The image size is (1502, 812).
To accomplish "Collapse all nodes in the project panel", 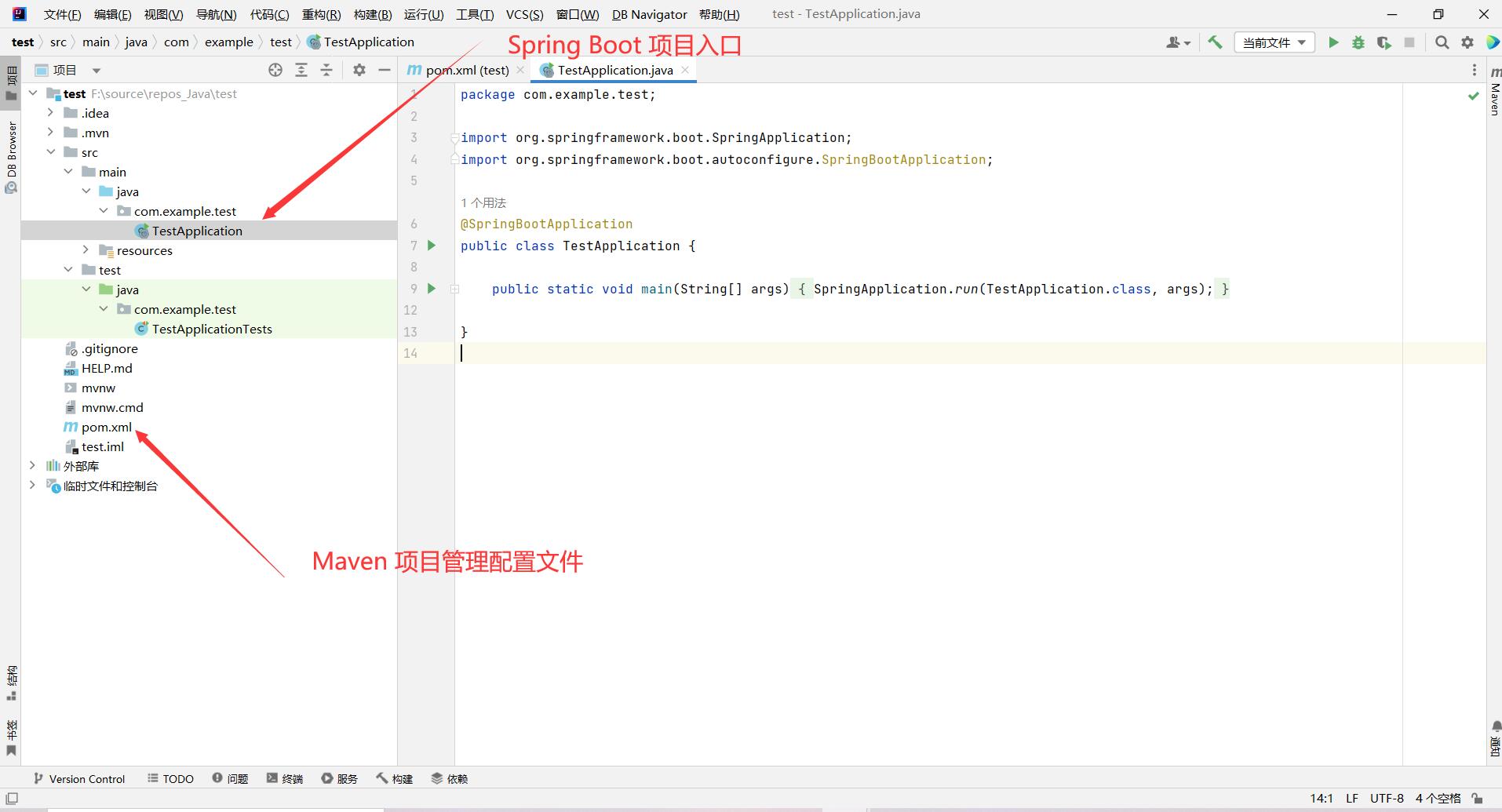I will [x=326, y=70].
